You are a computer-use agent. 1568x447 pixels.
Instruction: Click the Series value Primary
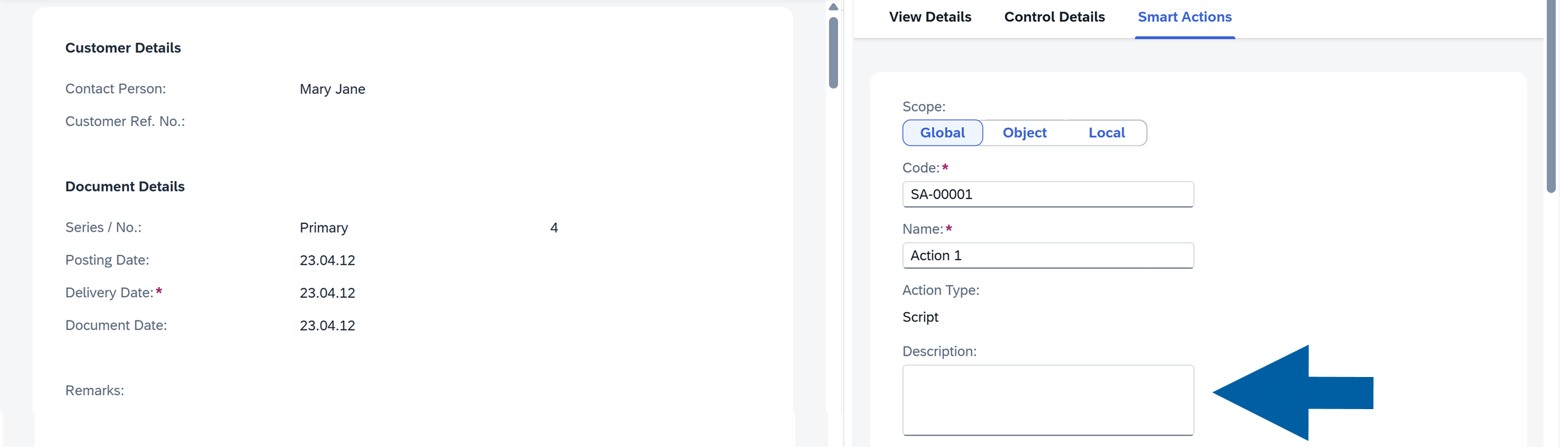click(x=324, y=227)
